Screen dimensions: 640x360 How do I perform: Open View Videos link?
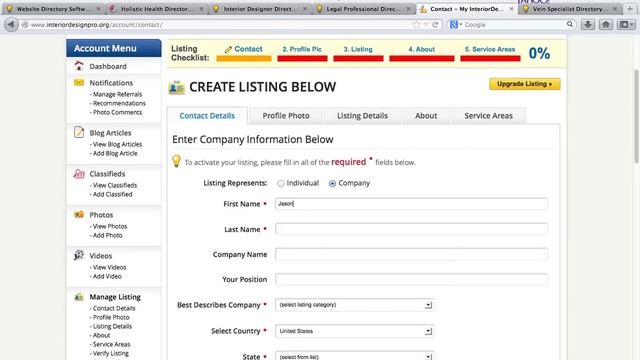click(x=109, y=267)
